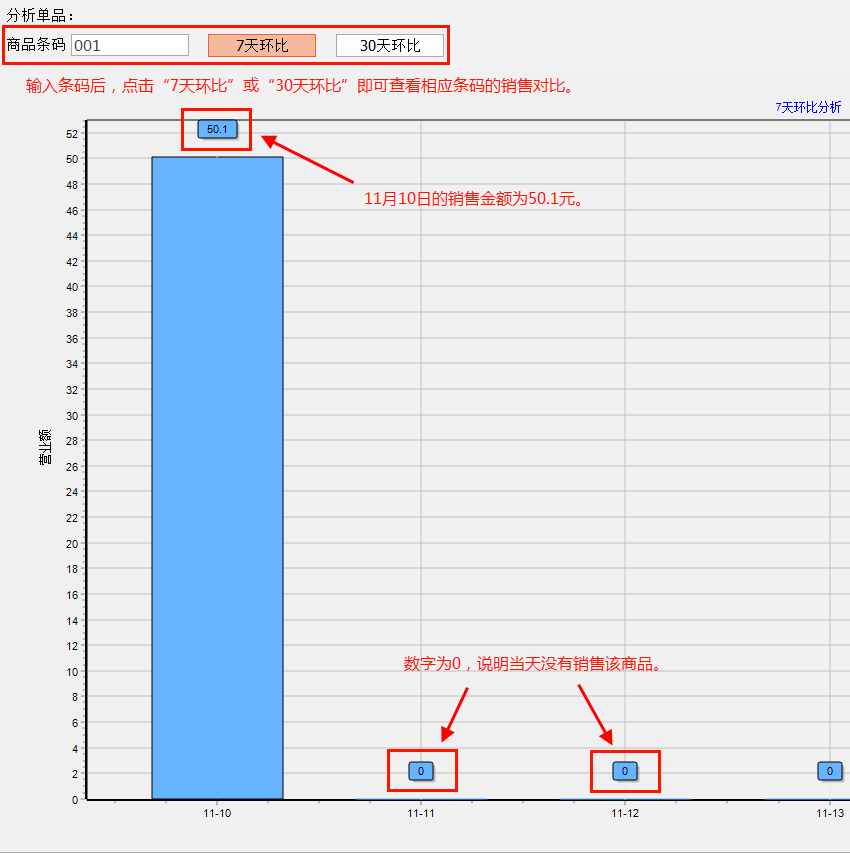Click the 0 label above 11-12
850x853 pixels.
point(625,771)
